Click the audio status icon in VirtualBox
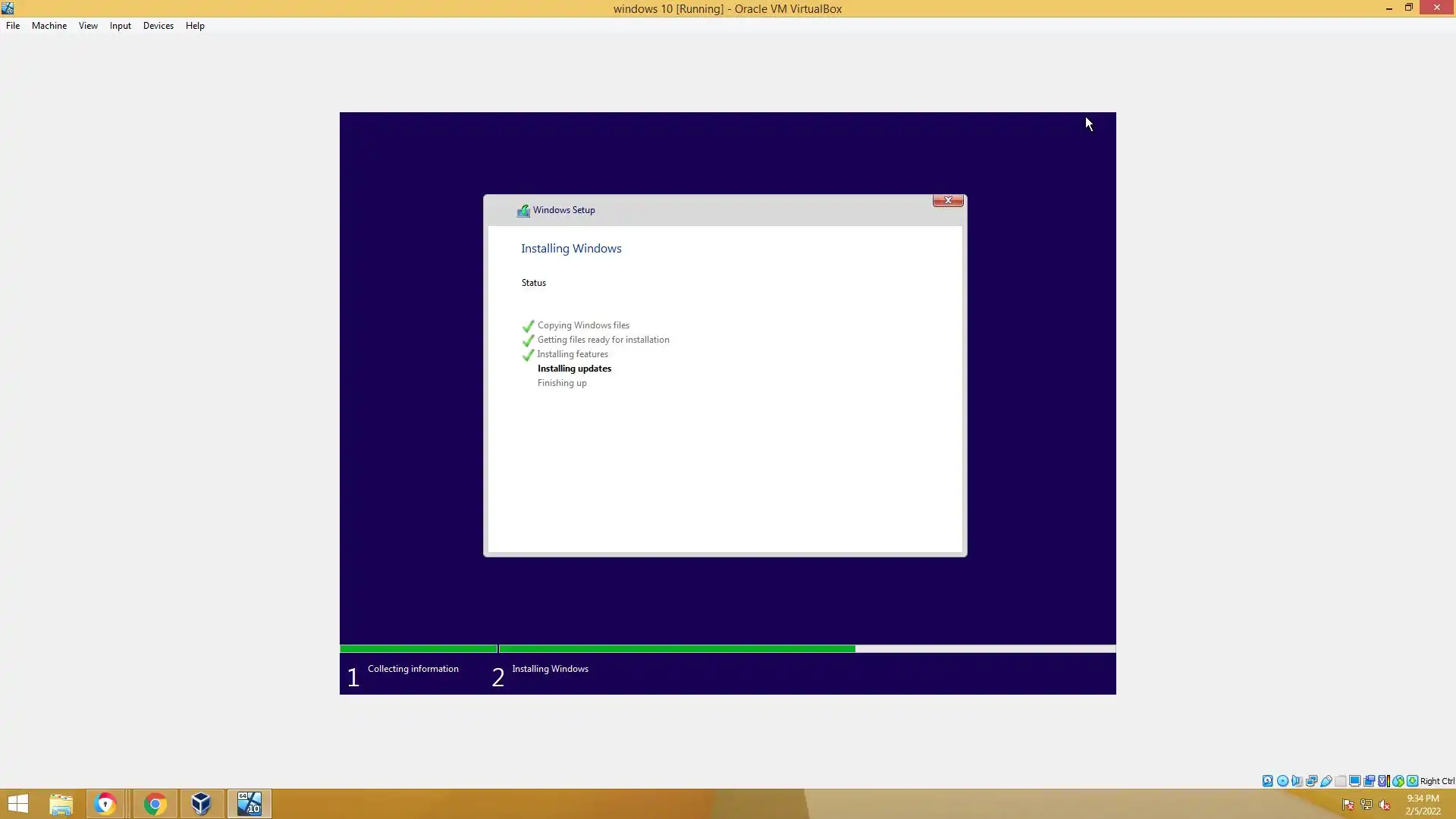 (x=1297, y=781)
